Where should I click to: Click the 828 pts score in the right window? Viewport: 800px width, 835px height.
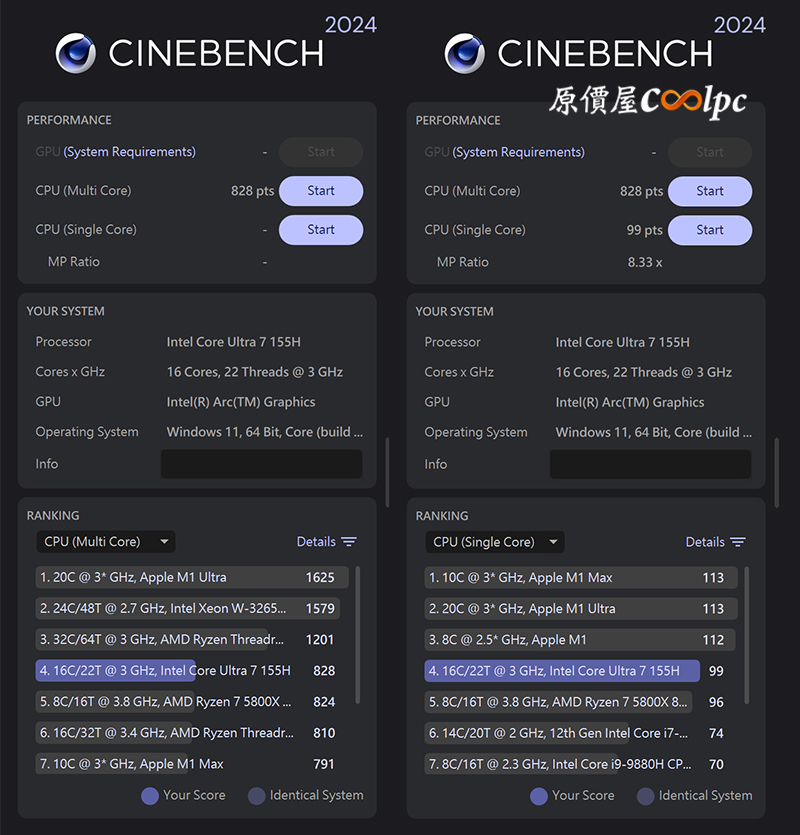click(641, 191)
